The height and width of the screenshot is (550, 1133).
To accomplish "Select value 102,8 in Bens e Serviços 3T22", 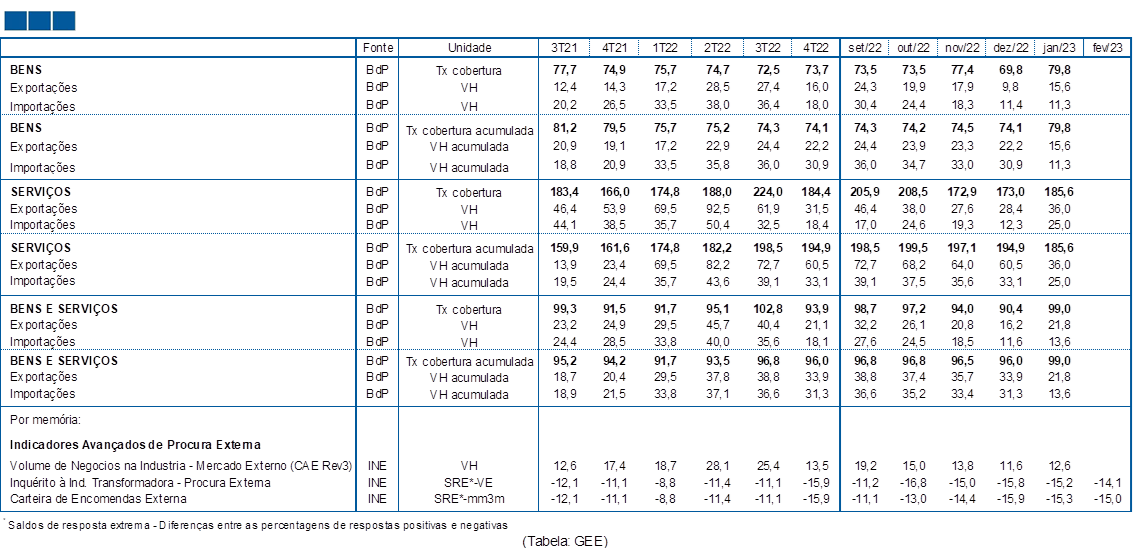I will 767,309.
